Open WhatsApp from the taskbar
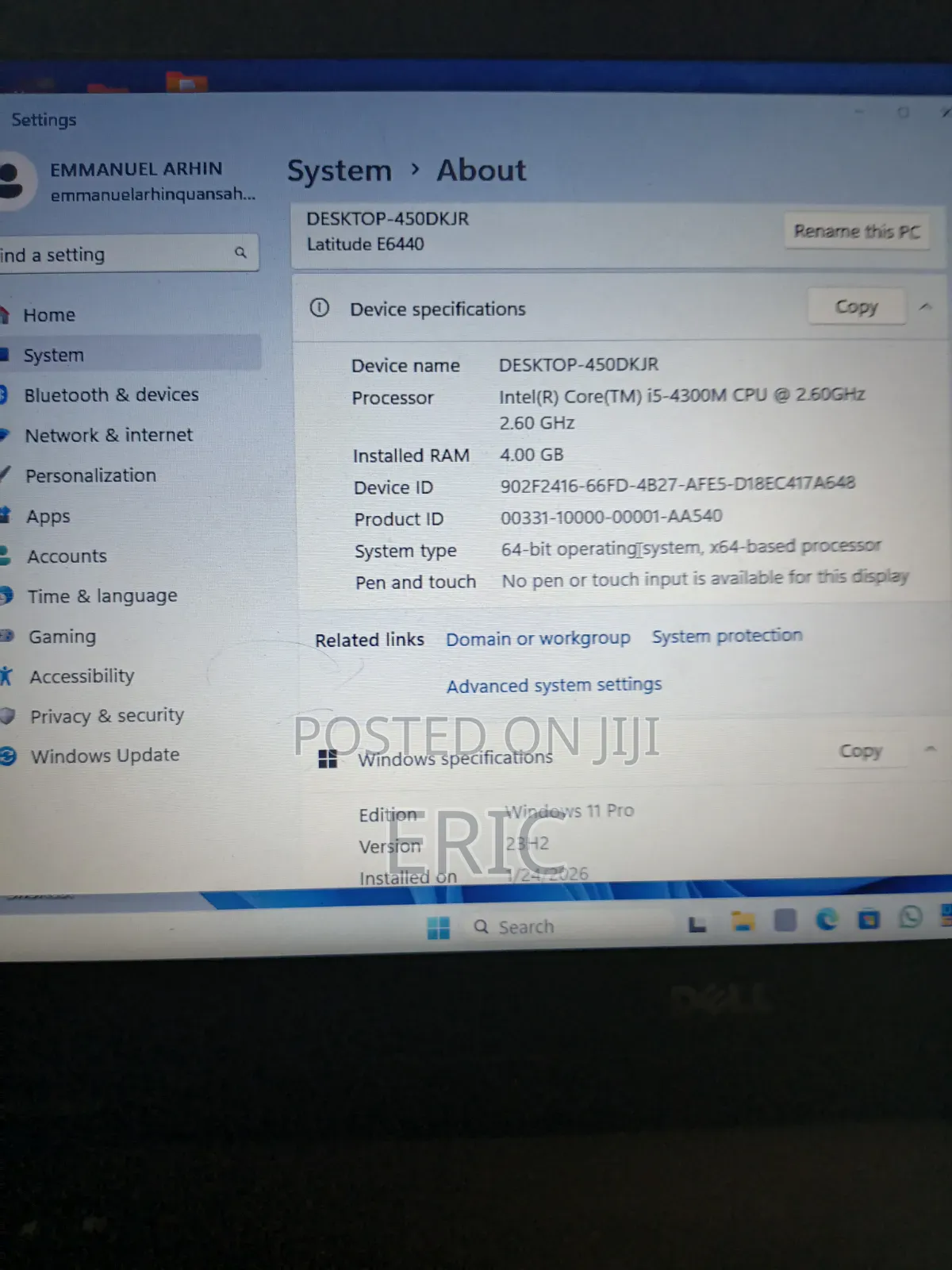The width and height of the screenshot is (952, 1270). [911, 917]
